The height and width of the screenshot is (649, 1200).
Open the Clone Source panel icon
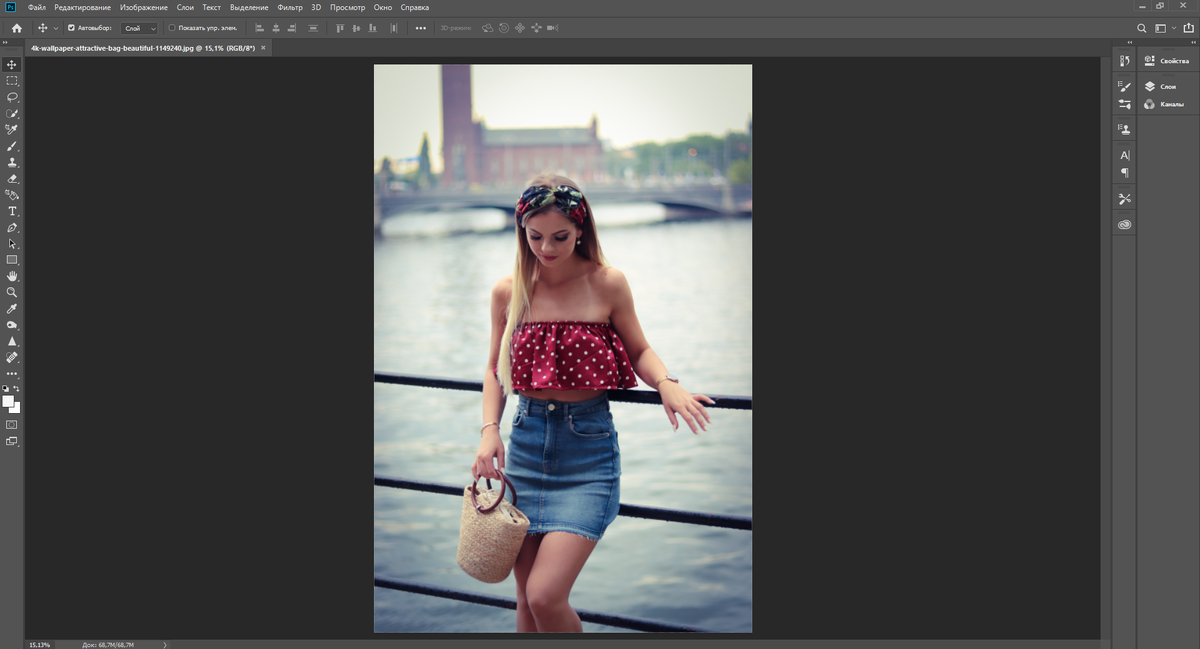tap(1125, 129)
